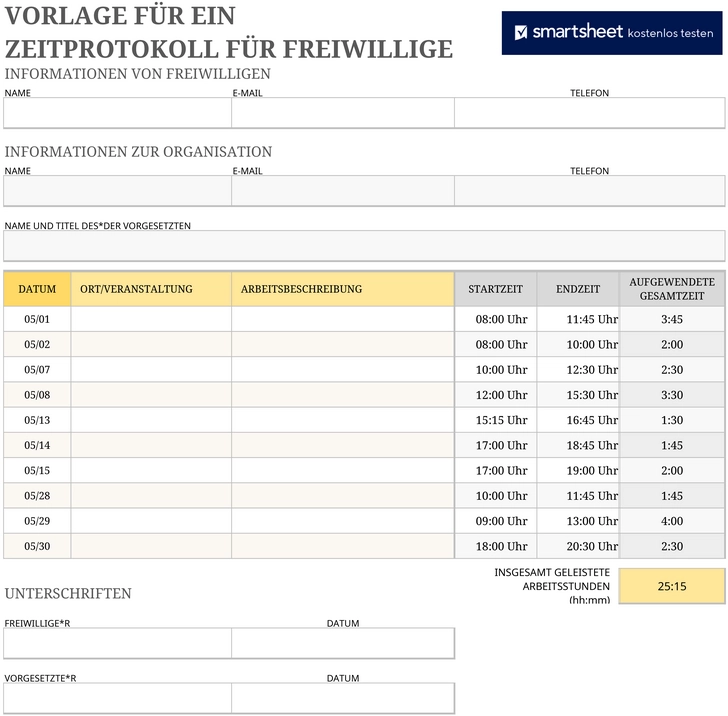
Task: Click the DATUM field beside FREIWILLIGE*R signature
Action: click(x=343, y=643)
